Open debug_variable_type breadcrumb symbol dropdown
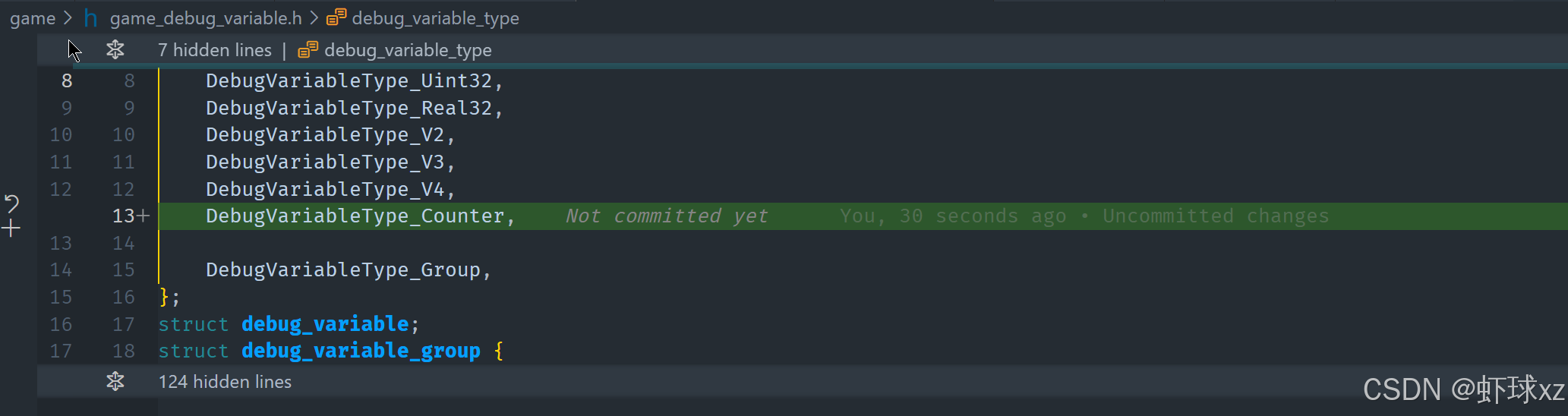The height and width of the screenshot is (416, 1568). [436, 18]
